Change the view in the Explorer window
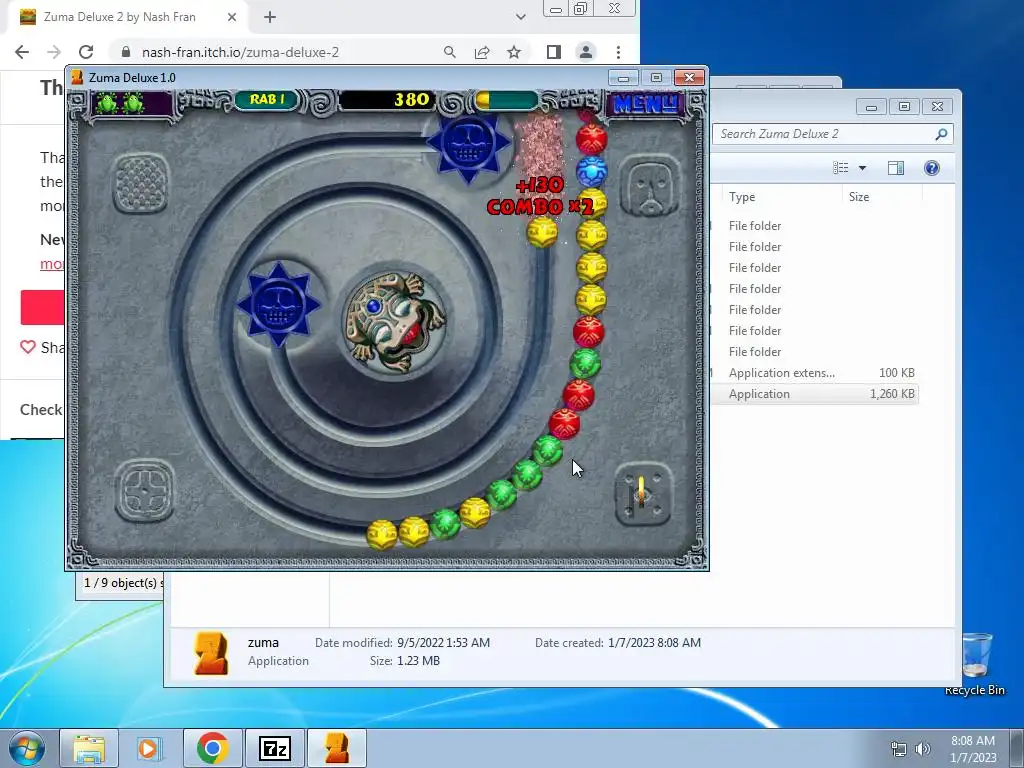 (840, 168)
